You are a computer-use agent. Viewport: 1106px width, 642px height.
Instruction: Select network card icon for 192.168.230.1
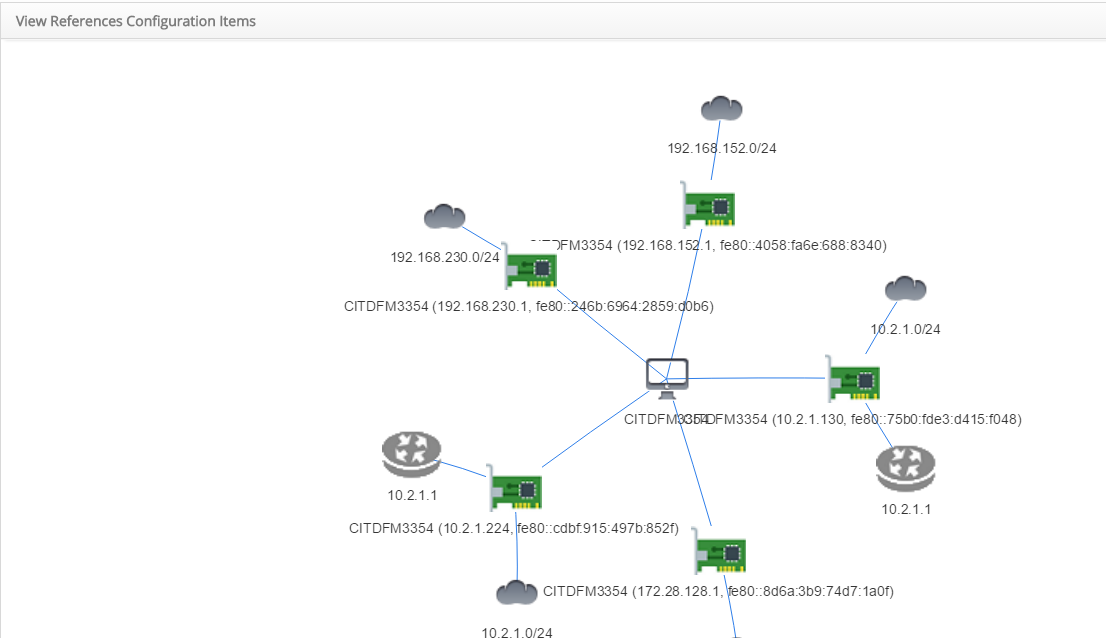(531, 268)
